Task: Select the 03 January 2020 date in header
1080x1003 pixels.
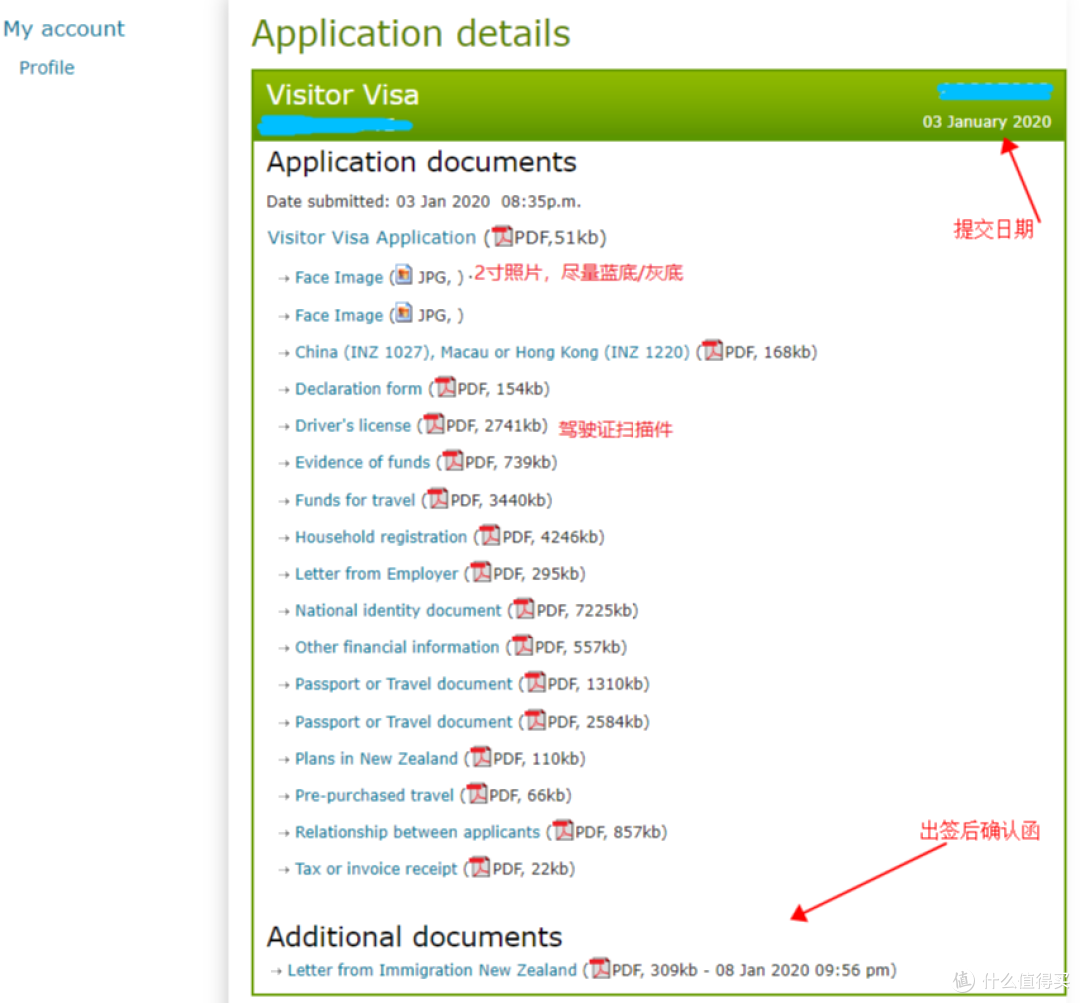Action: 986,122
